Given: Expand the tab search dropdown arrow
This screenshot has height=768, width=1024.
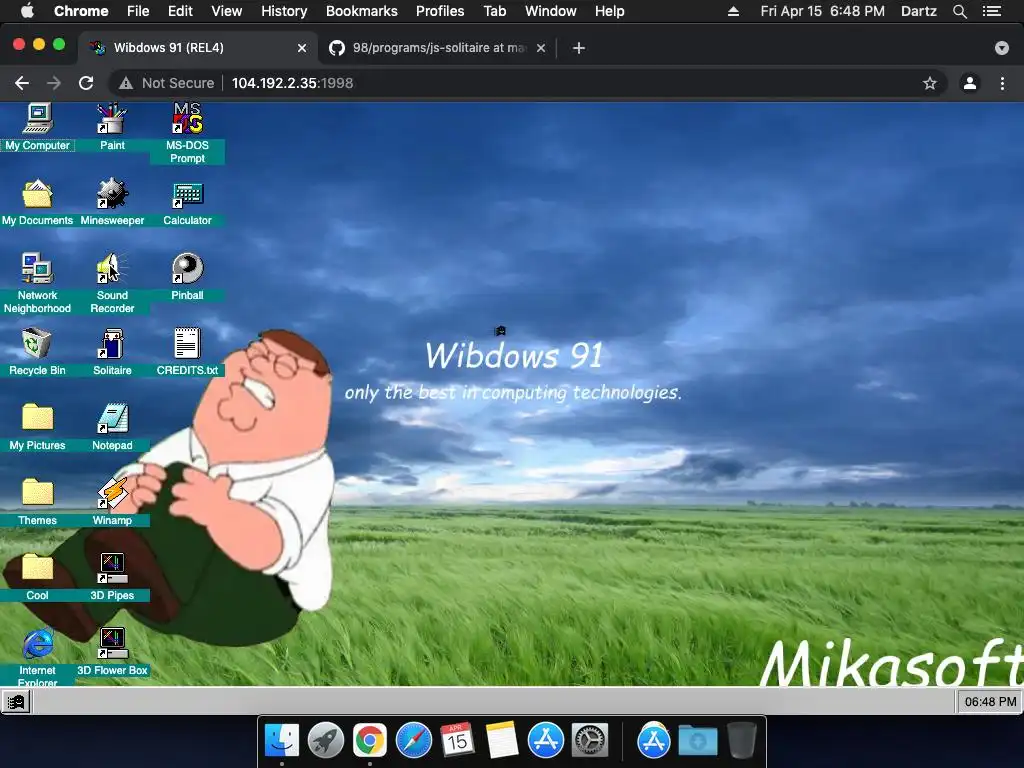Looking at the screenshot, I should click(1002, 48).
